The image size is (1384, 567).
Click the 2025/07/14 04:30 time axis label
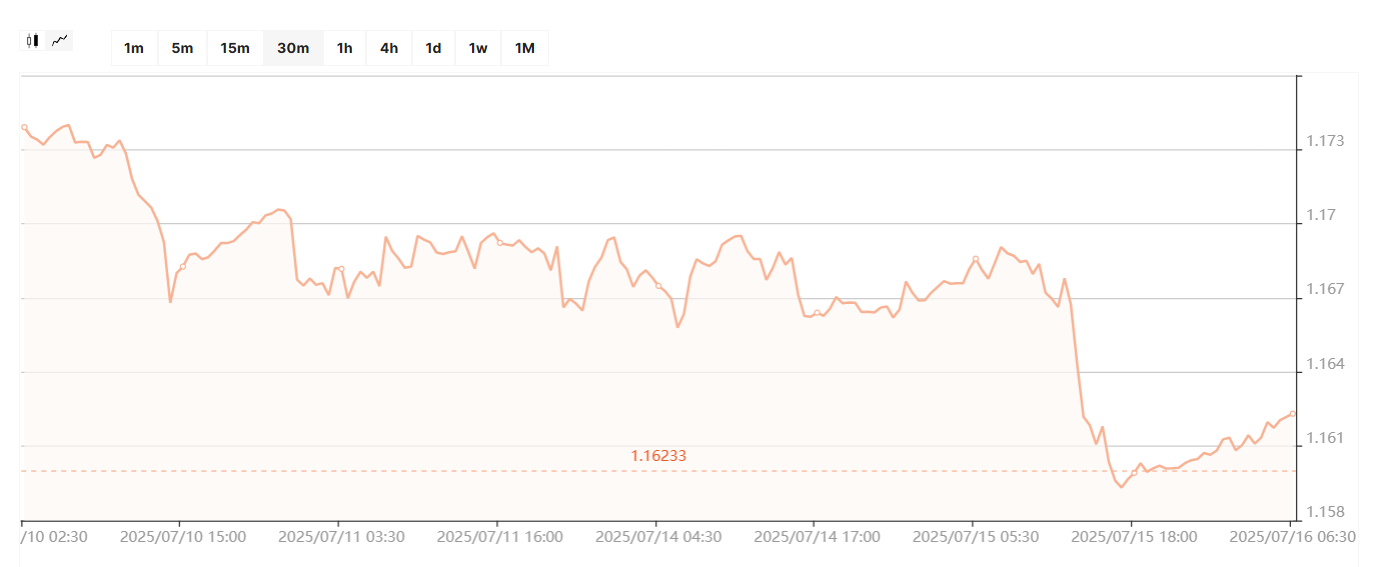658,537
